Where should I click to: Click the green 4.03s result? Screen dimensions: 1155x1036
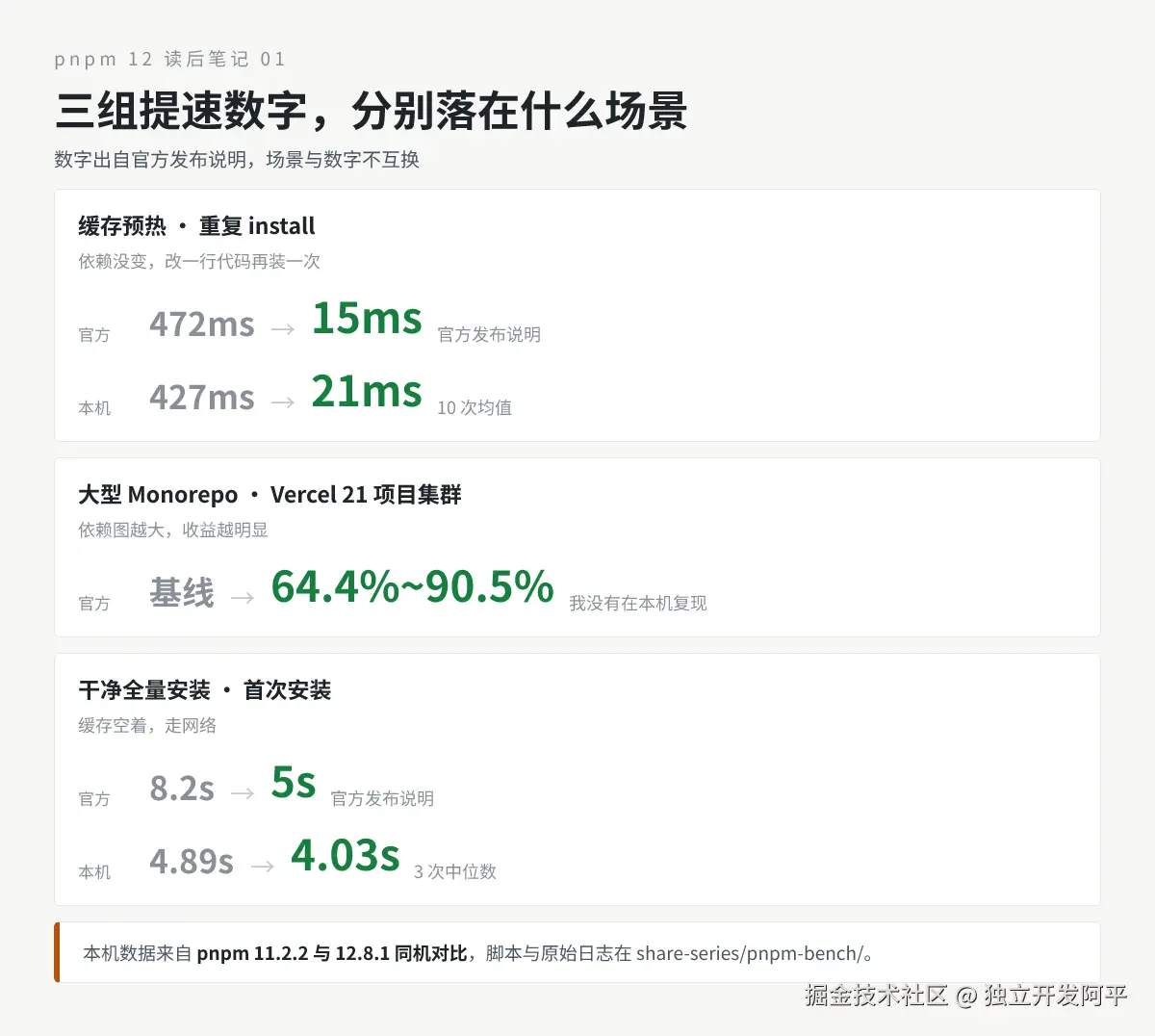(346, 855)
